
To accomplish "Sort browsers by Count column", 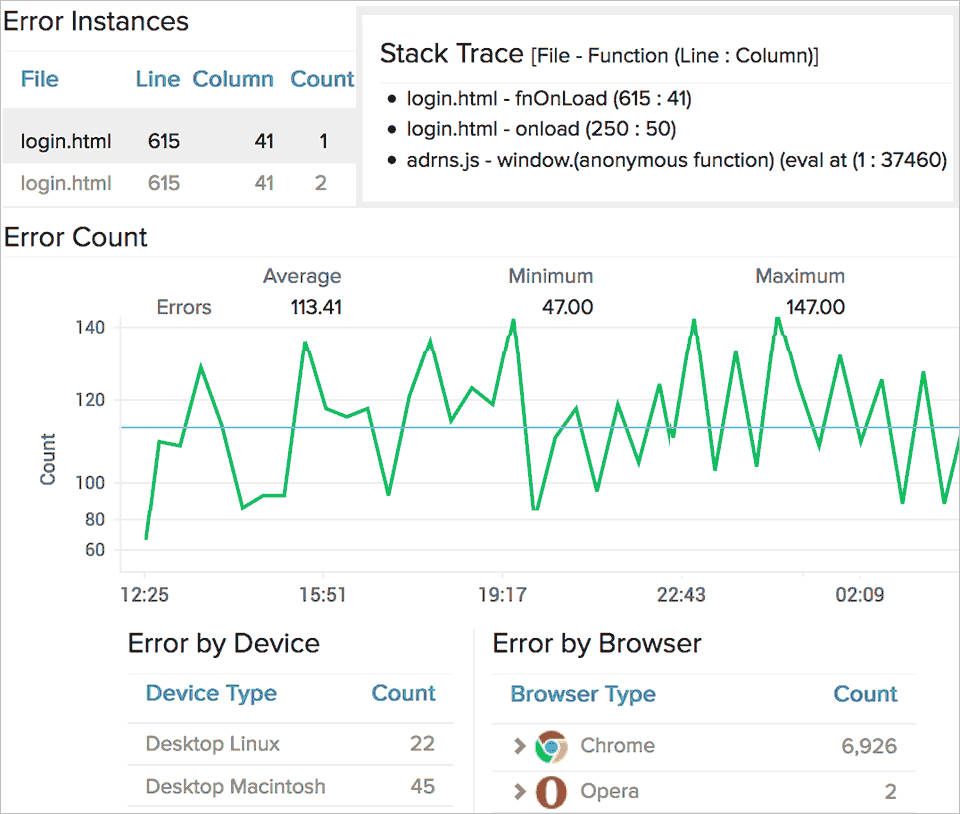I will pos(866,694).
